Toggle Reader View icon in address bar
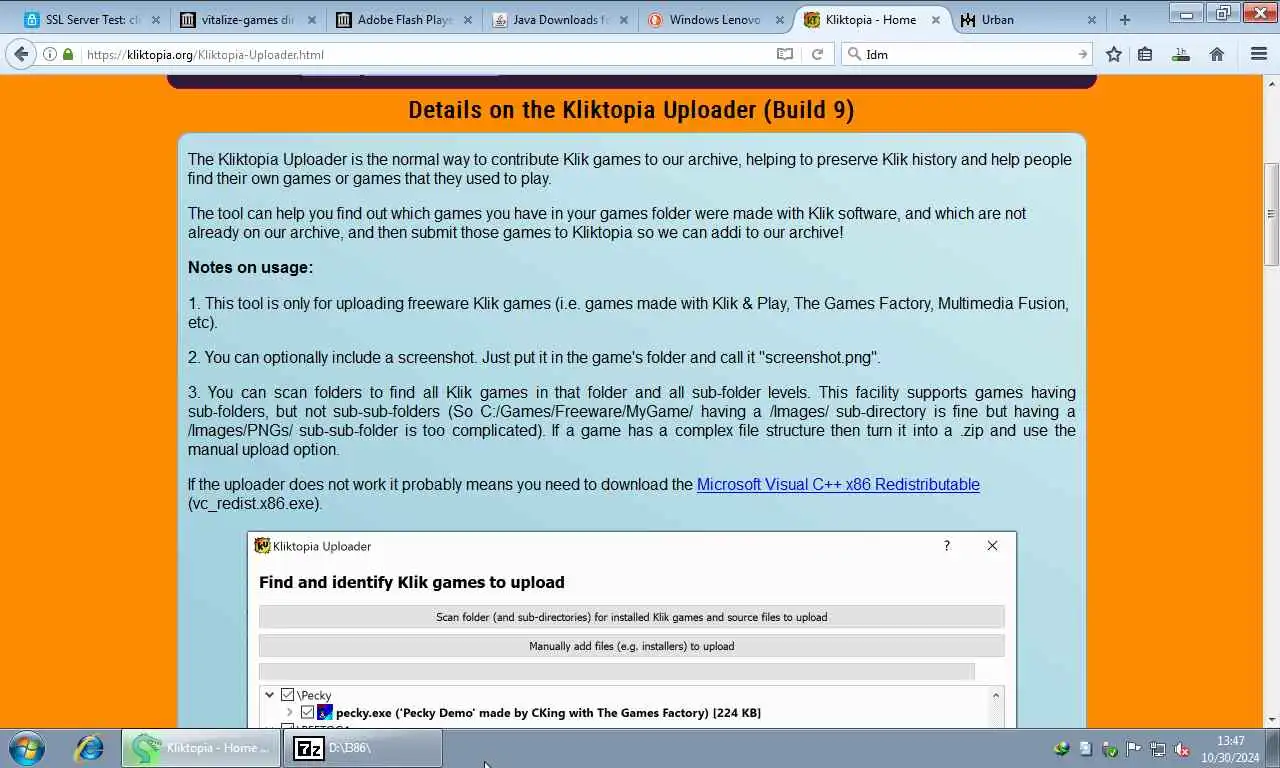1280x768 pixels. coord(785,55)
